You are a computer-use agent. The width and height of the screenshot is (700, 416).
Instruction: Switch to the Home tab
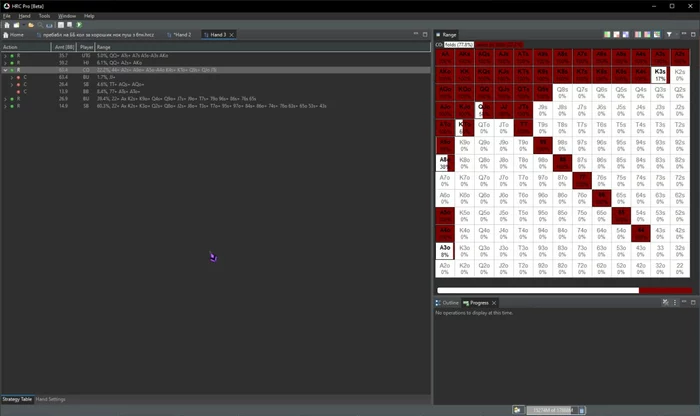click(13, 34)
